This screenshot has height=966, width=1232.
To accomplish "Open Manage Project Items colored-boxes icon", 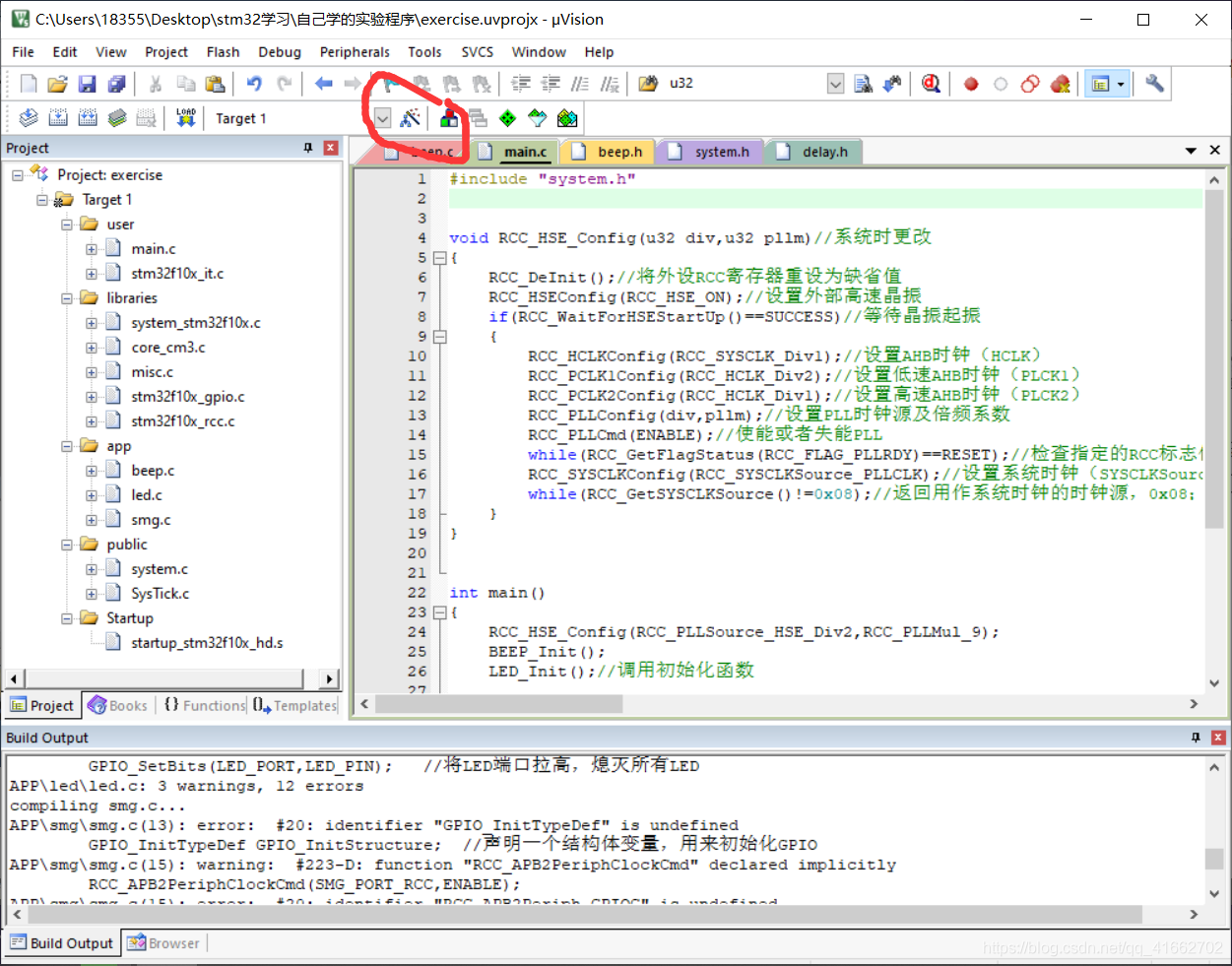I will pyautogui.click(x=449, y=118).
